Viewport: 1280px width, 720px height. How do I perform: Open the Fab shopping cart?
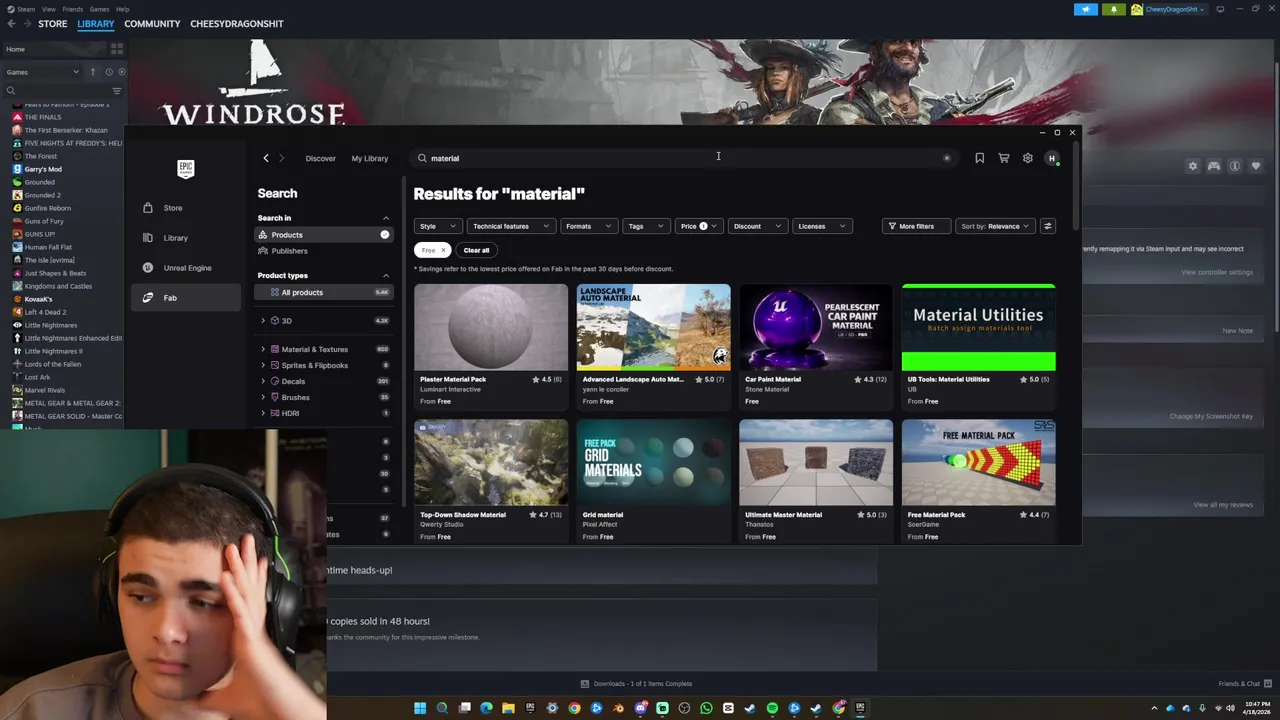pyautogui.click(x=1003, y=158)
